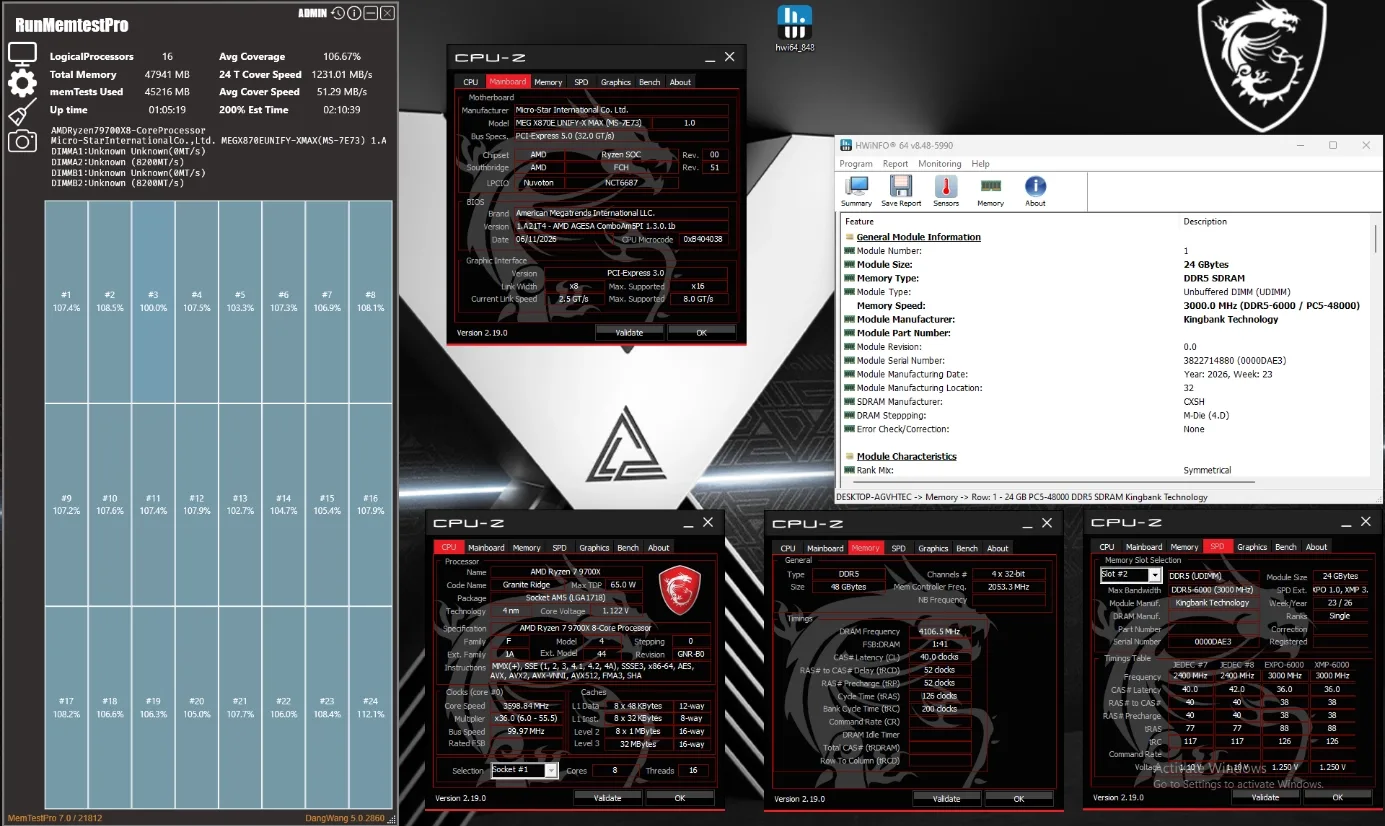Open Mainboard tab in CPU-Z SPD window
The image size is (1385, 826).
click(x=1144, y=547)
